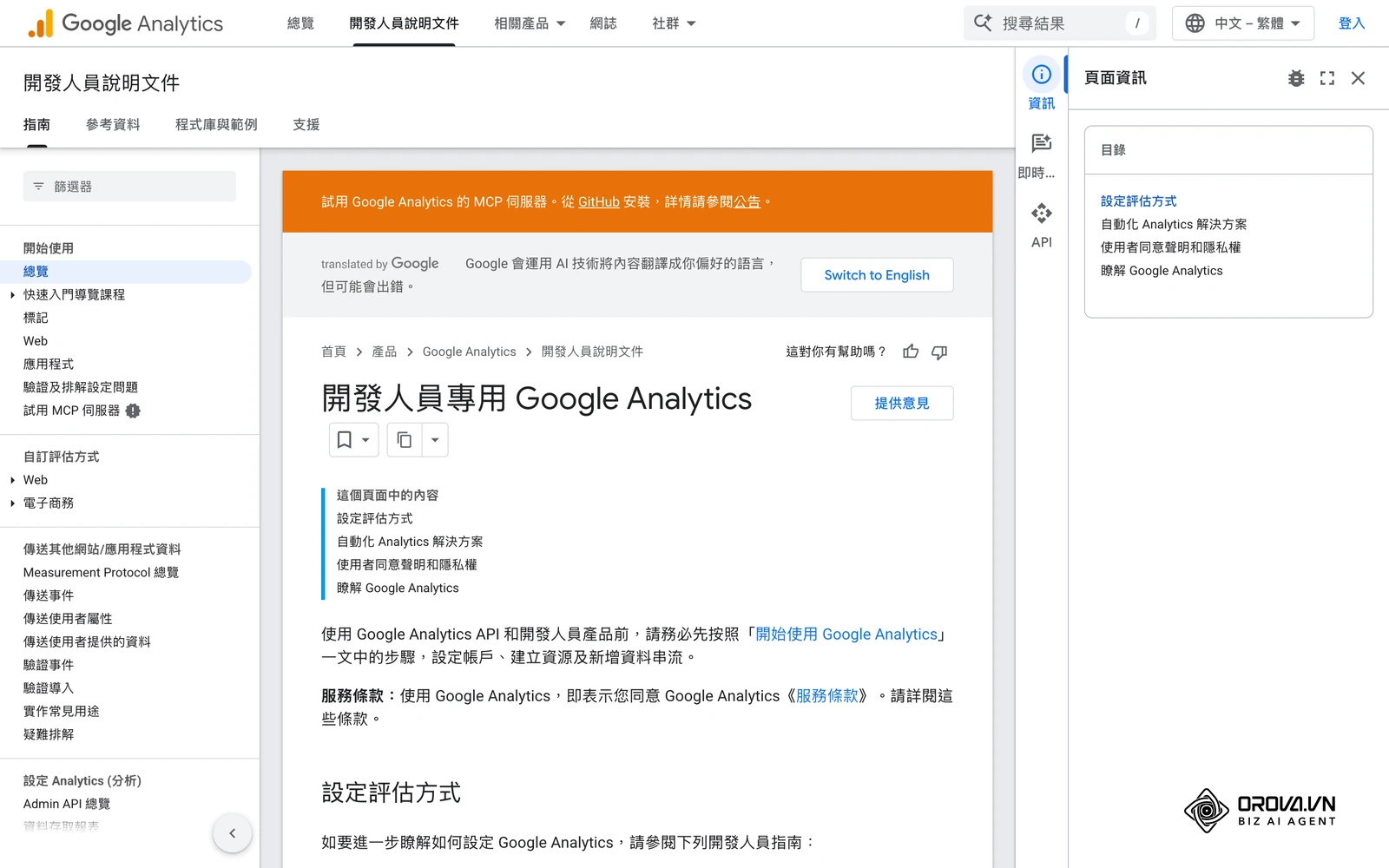The height and width of the screenshot is (868, 1389).
Task: Click the Switch to English button
Action: pos(877,275)
